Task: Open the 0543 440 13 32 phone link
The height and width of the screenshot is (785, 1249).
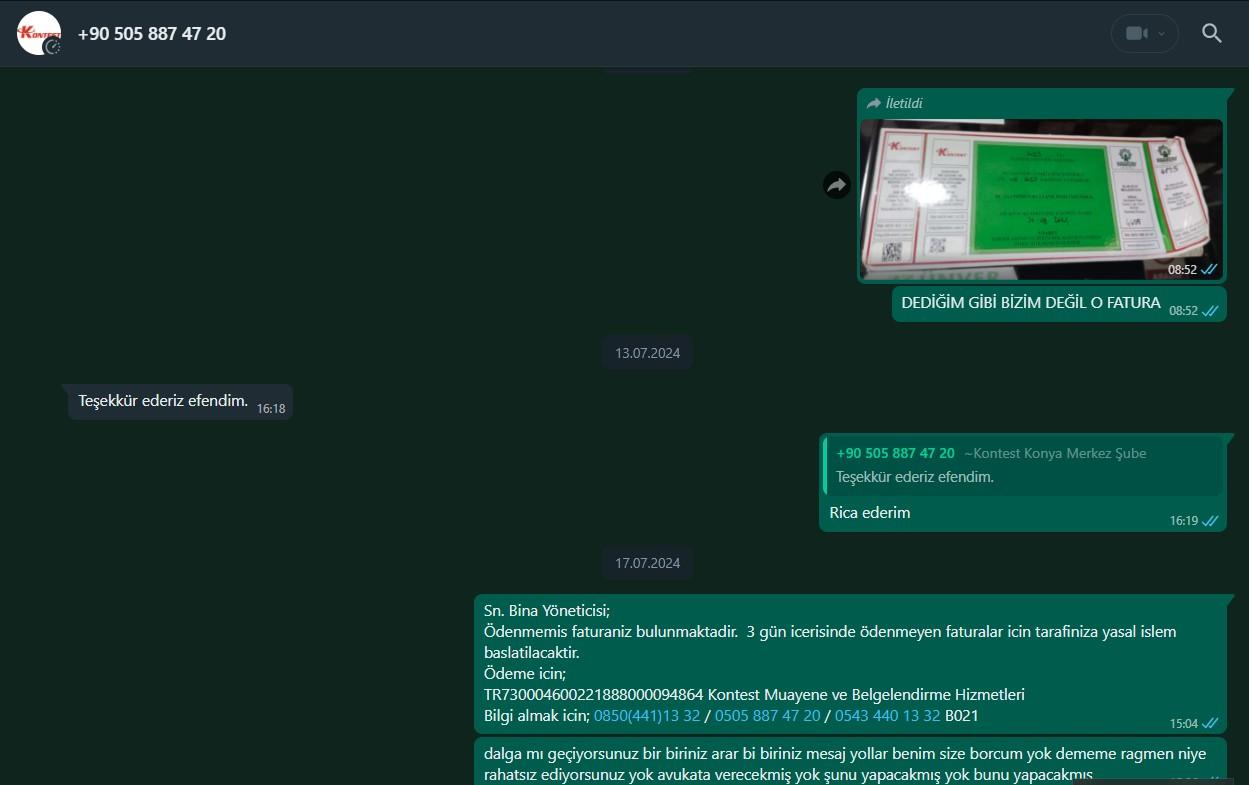Action: 887,715
